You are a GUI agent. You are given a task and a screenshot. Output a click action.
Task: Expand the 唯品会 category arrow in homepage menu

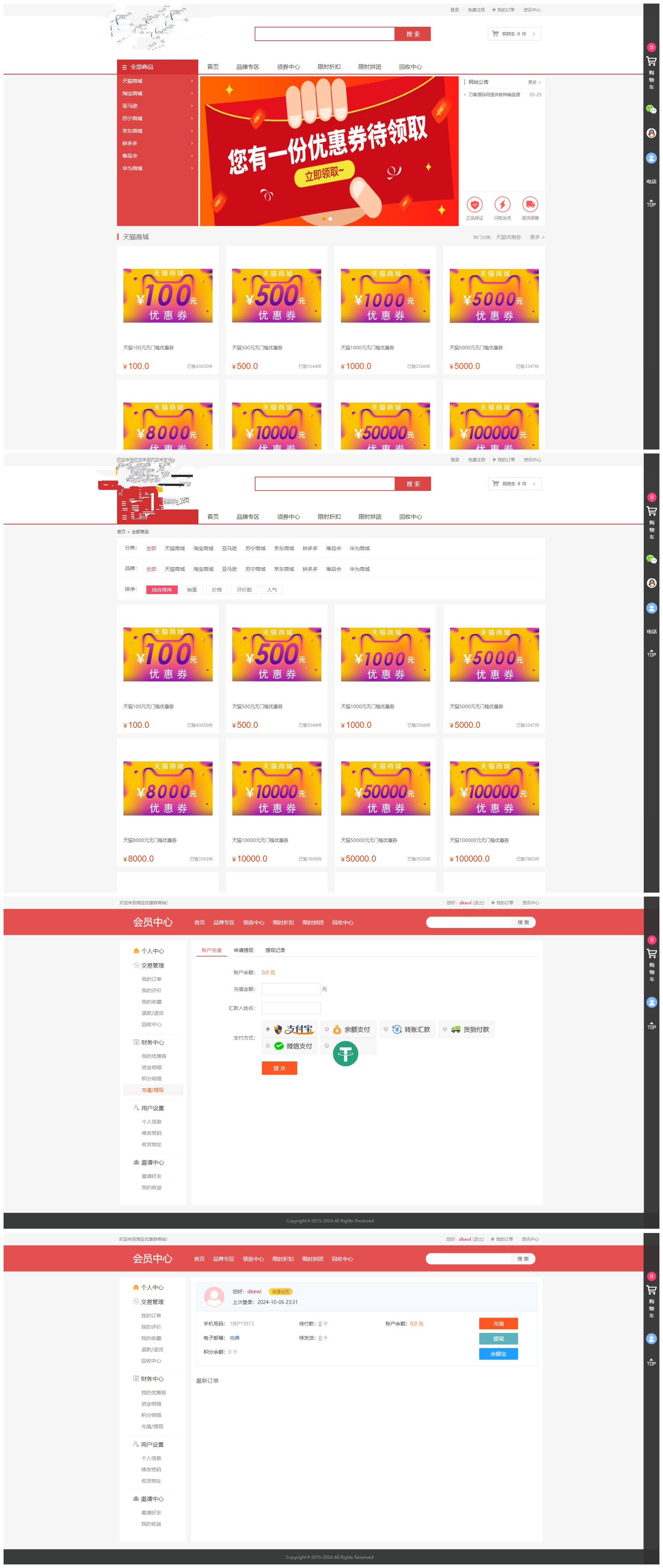pos(192,156)
